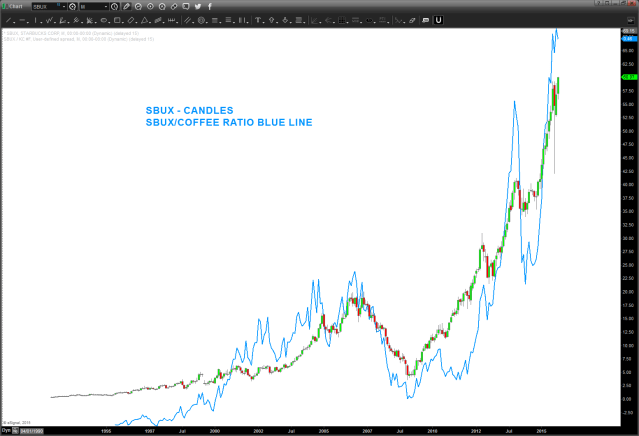The width and height of the screenshot is (639, 436).
Task: Share chart on Twitter
Action: [196, 6]
